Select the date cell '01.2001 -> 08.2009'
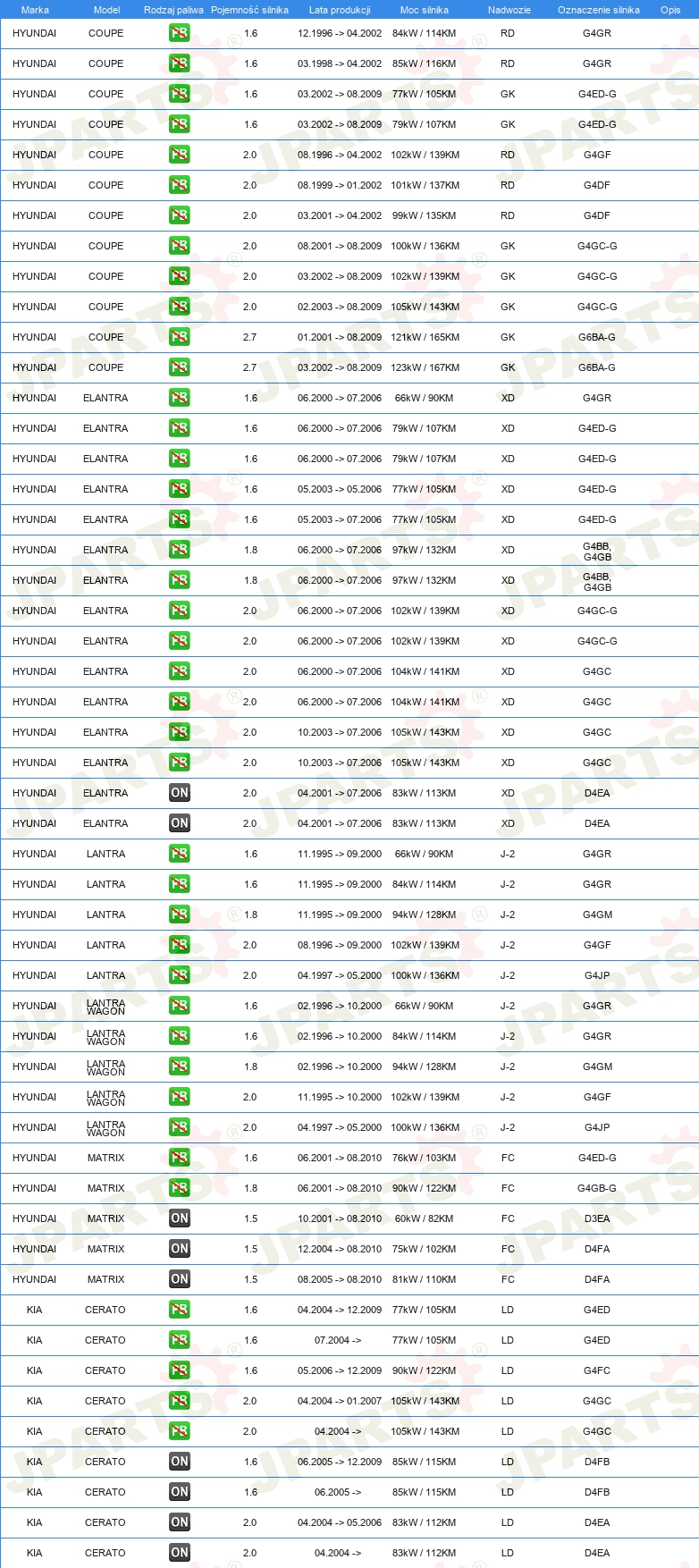699x1568 pixels. pyautogui.click(x=340, y=337)
